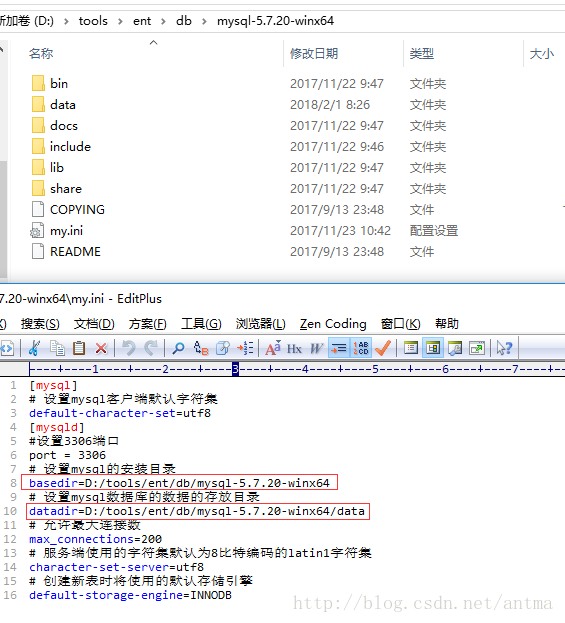Expand chevron after ent in breadcrumb

coord(163,21)
